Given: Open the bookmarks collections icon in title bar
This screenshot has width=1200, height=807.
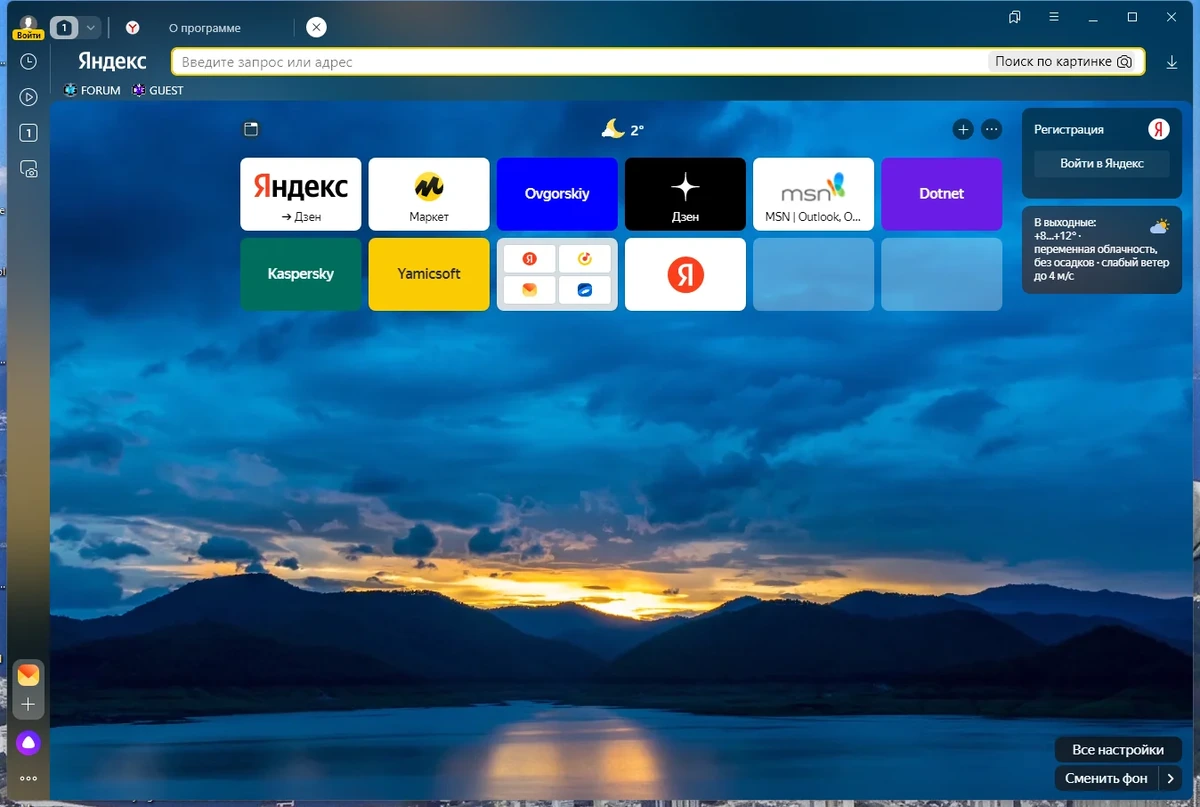Looking at the screenshot, I should 1015,17.
